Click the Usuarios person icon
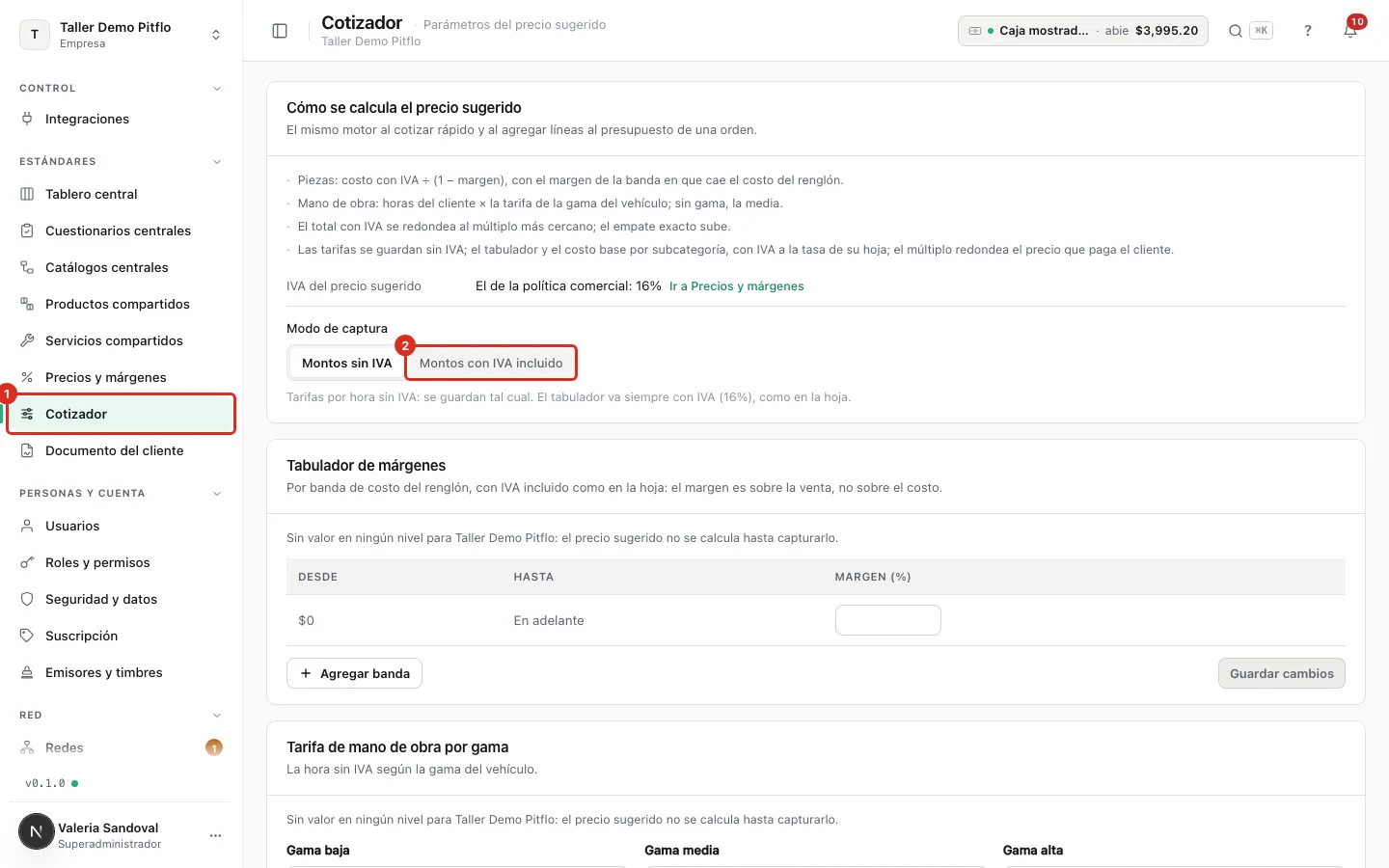The width and height of the screenshot is (1389, 868). pos(27,526)
